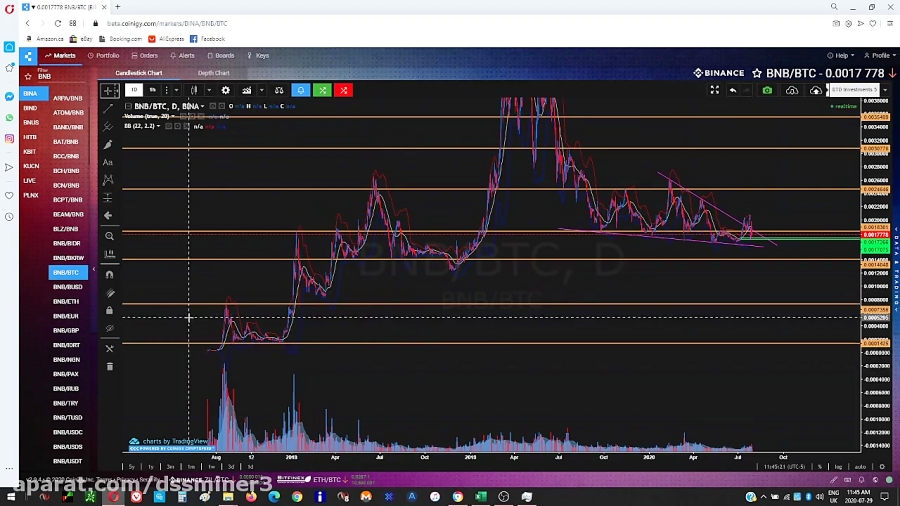Expand the Profile menu dropdown
Screen dimensions: 900x506
[880, 56]
